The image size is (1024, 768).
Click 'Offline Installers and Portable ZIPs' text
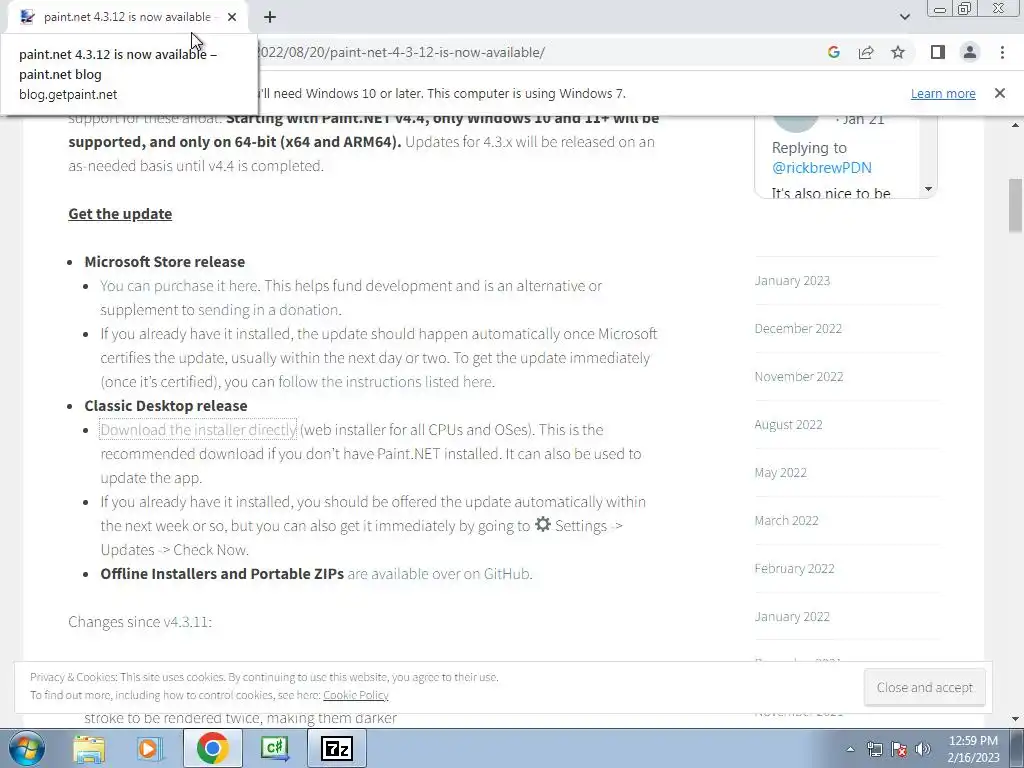(x=222, y=574)
